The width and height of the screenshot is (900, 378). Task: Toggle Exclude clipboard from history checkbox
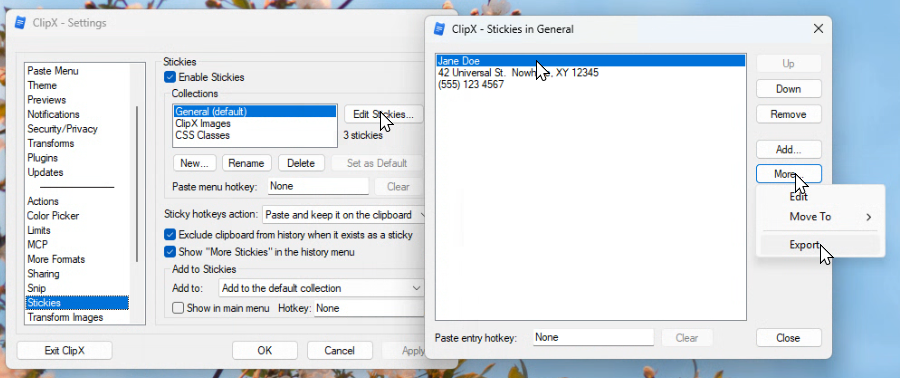click(x=170, y=235)
